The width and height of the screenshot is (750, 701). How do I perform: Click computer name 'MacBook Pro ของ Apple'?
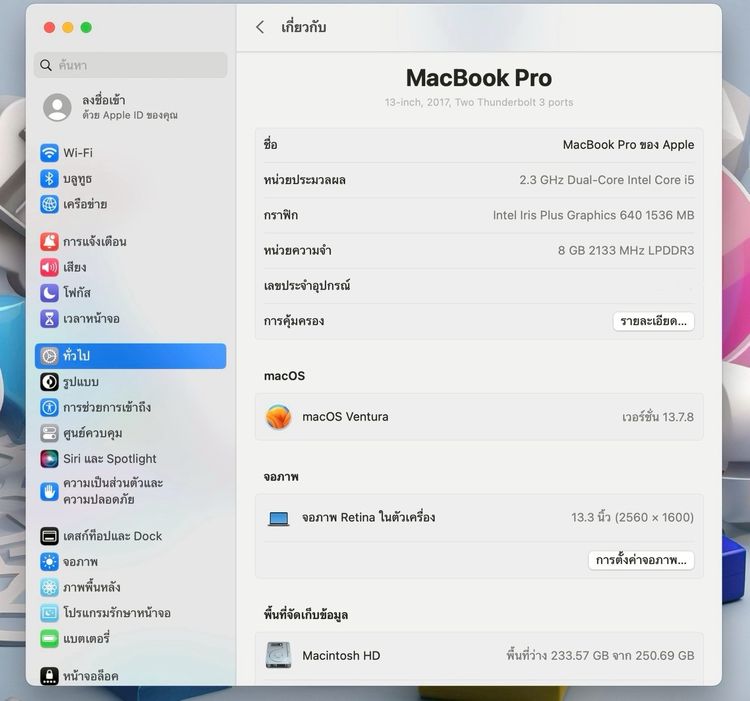pos(628,144)
